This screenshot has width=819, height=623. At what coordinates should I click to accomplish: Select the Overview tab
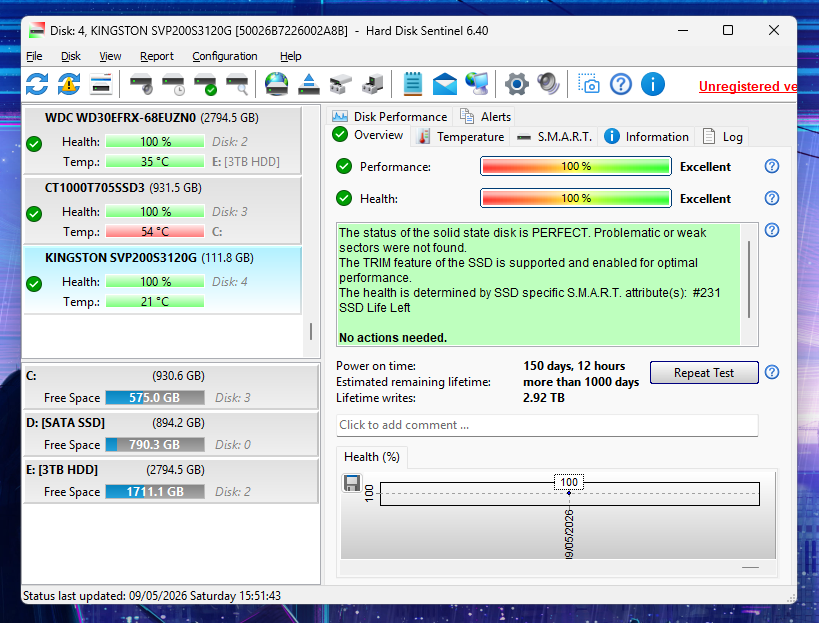368,135
